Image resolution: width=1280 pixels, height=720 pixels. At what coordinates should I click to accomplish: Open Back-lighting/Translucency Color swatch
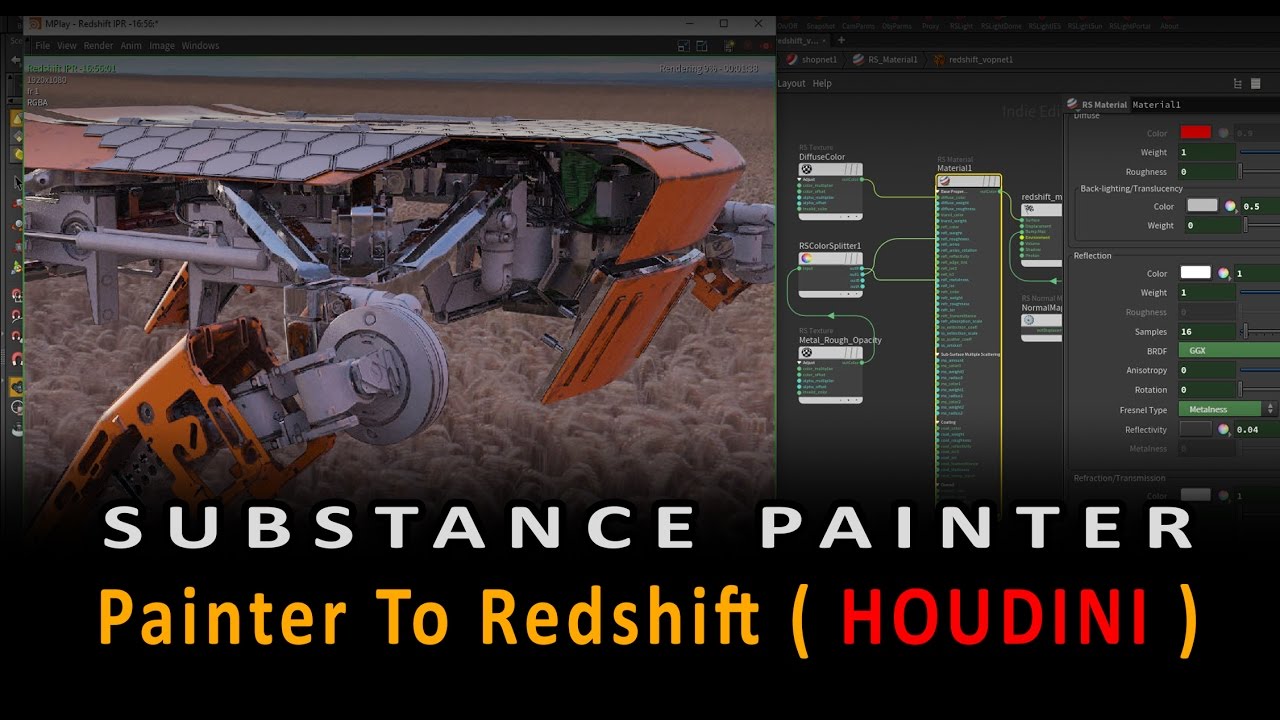(x=1202, y=206)
